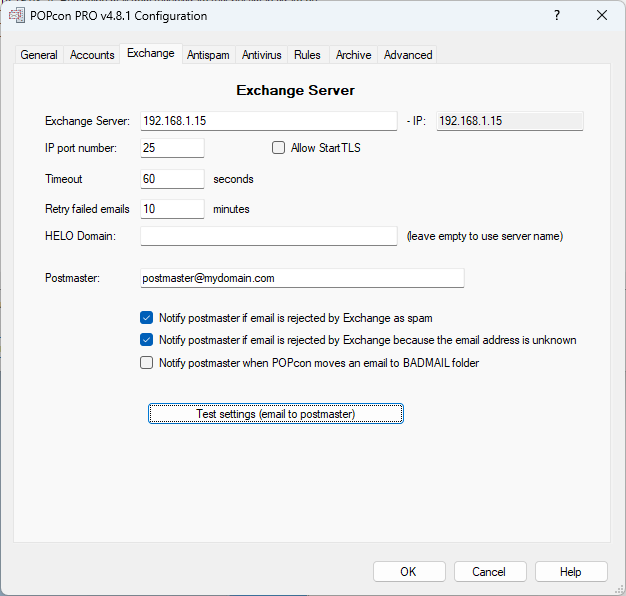This screenshot has height=596, width=626.
Task: Focus the empty HELO Domain field
Action: point(268,236)
